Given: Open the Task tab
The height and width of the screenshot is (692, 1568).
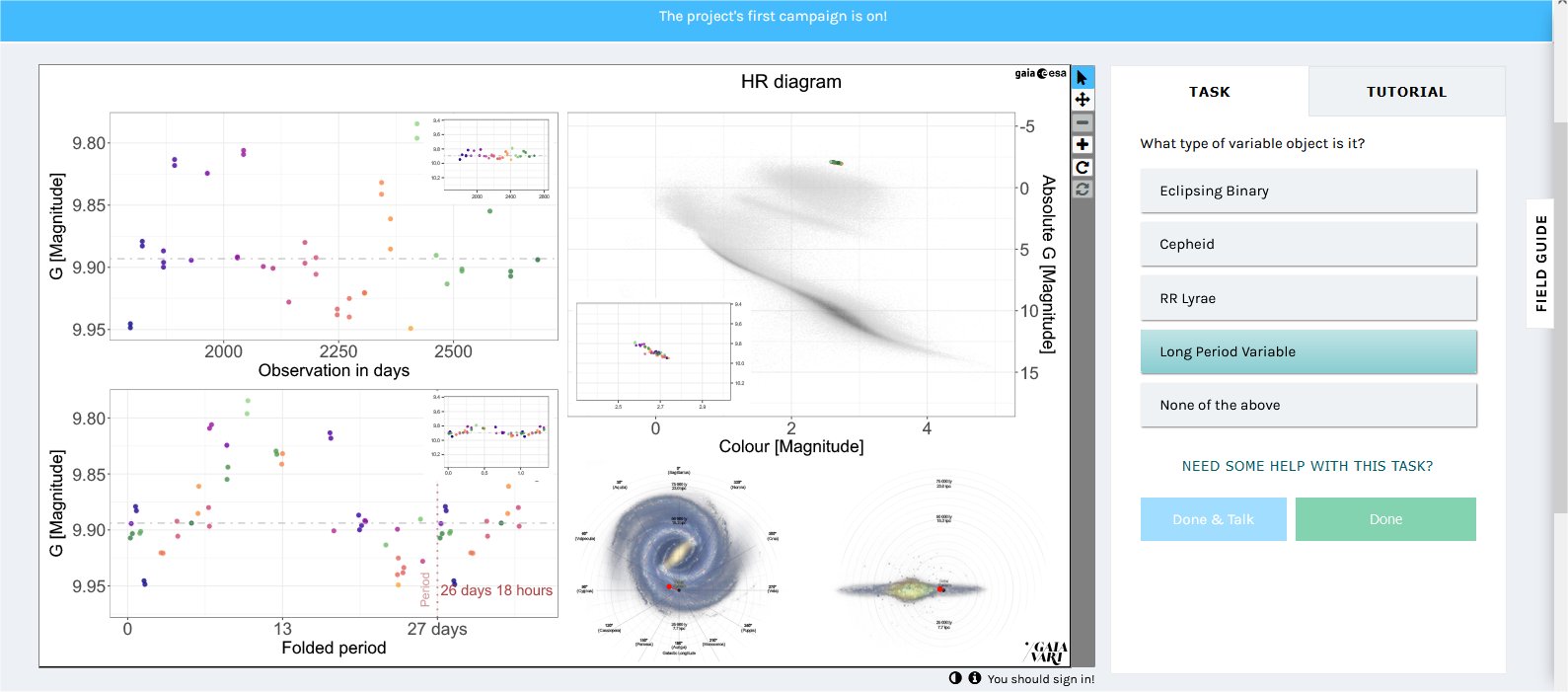Looking at the screenshot, I should [x=1210, y=92].
